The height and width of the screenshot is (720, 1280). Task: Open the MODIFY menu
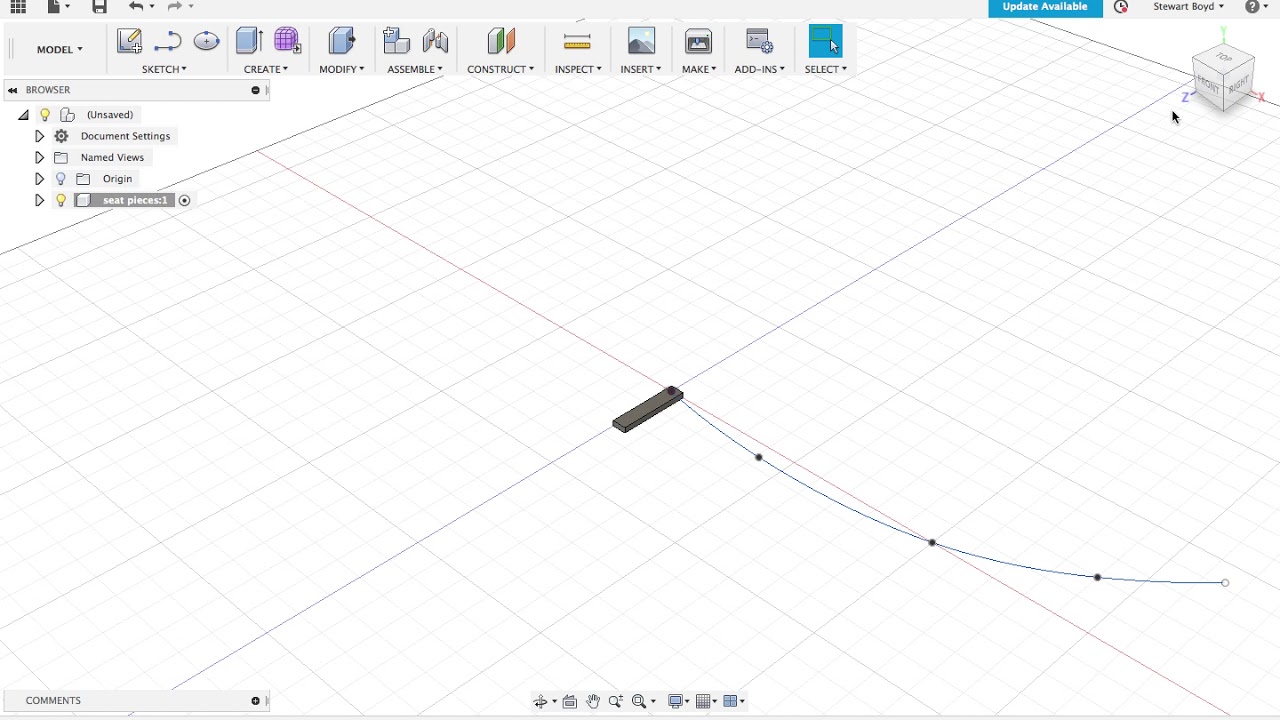(342, 69)
